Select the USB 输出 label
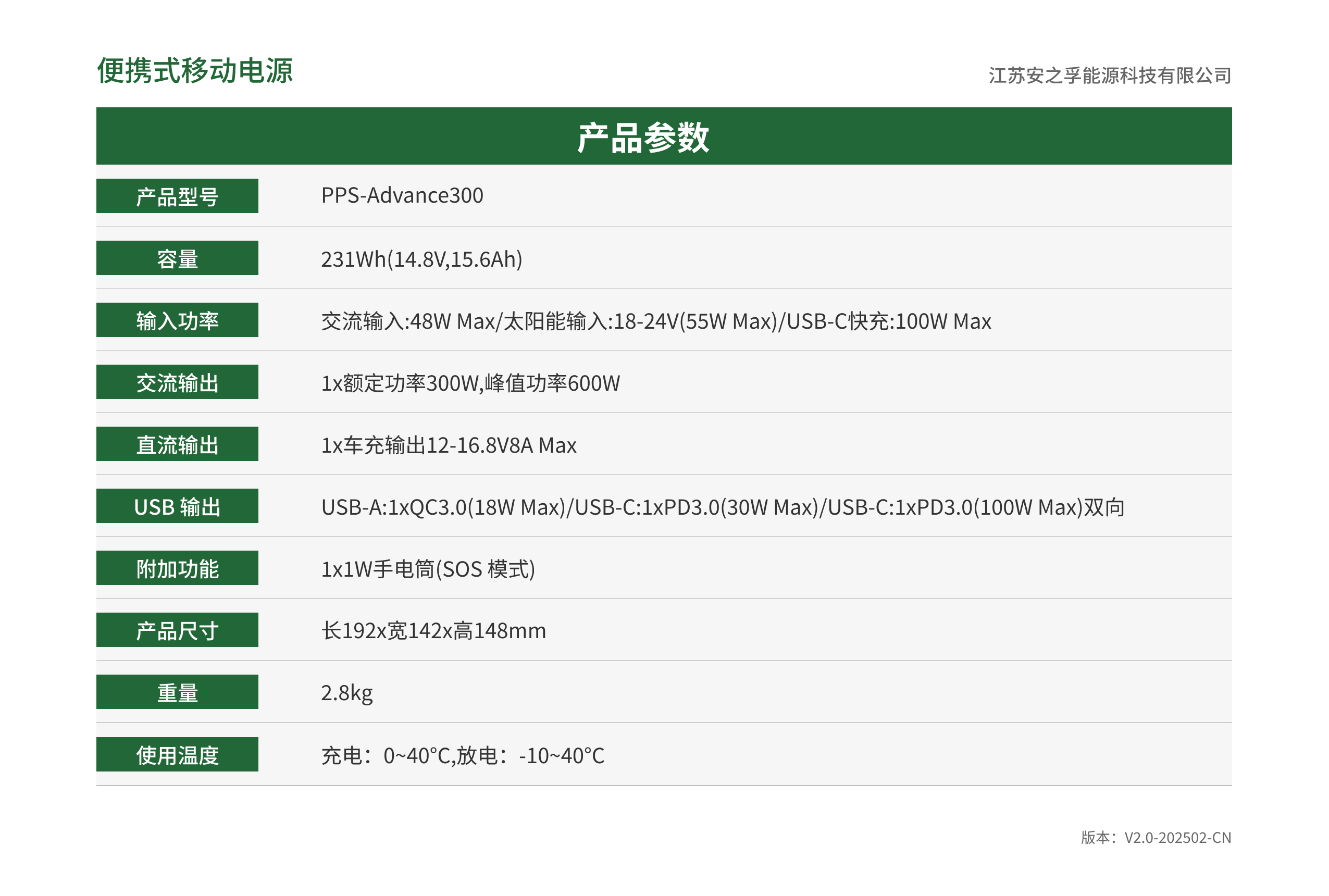Image resolution: width=1329 pixels, height=896 pixels. [177, 506]
